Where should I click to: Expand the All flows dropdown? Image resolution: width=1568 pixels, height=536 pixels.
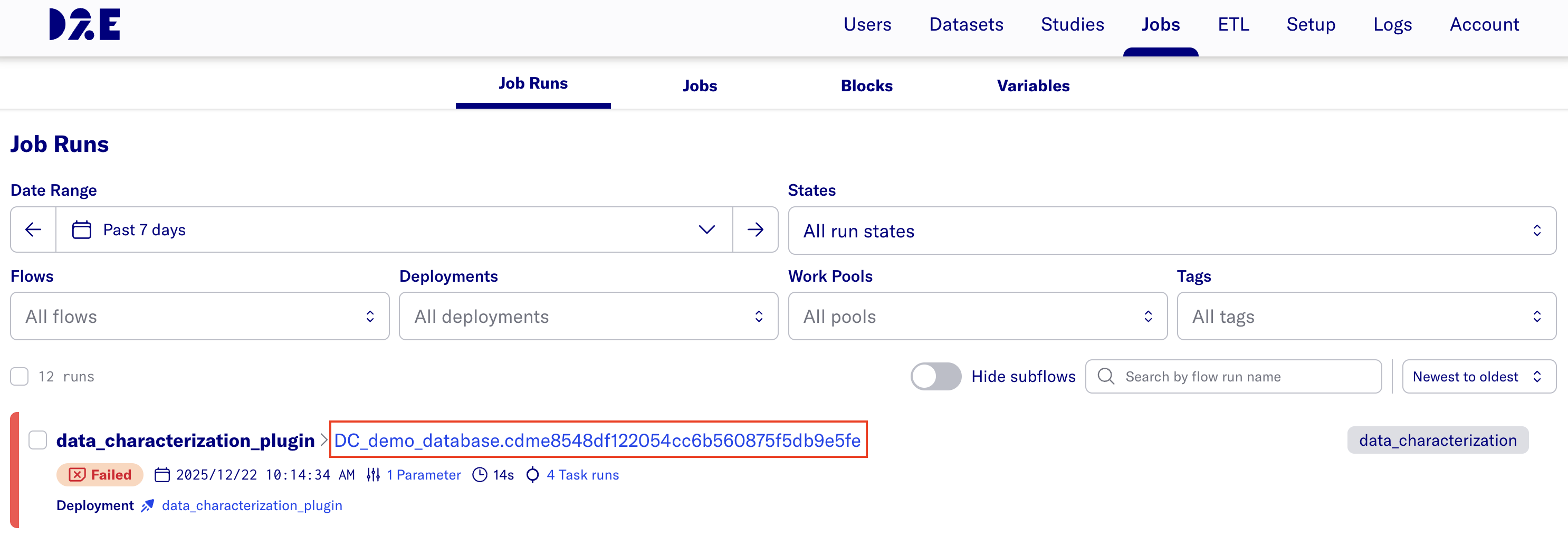tap(199, 317)
